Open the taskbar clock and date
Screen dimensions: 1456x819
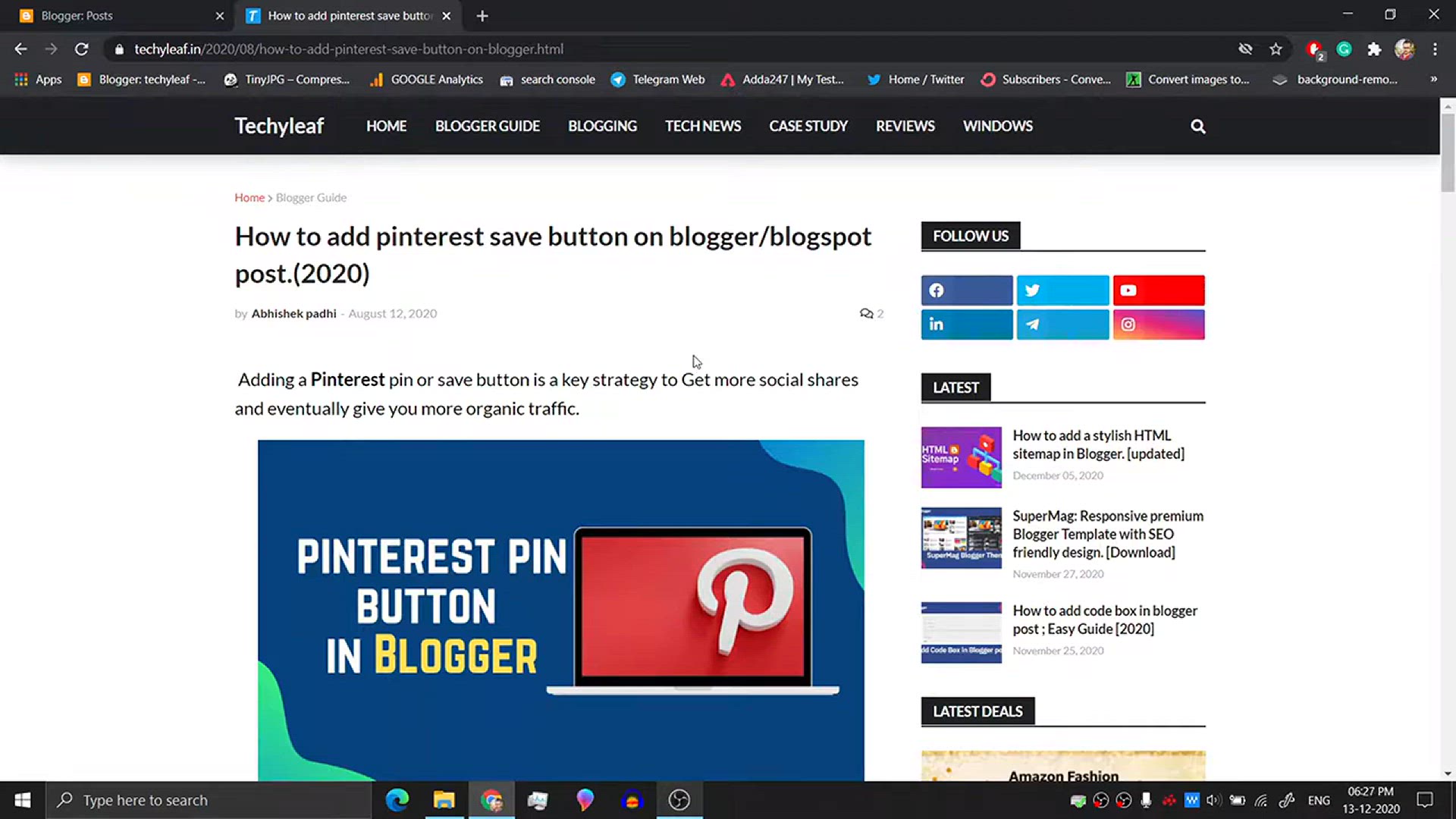point(1370,800)
